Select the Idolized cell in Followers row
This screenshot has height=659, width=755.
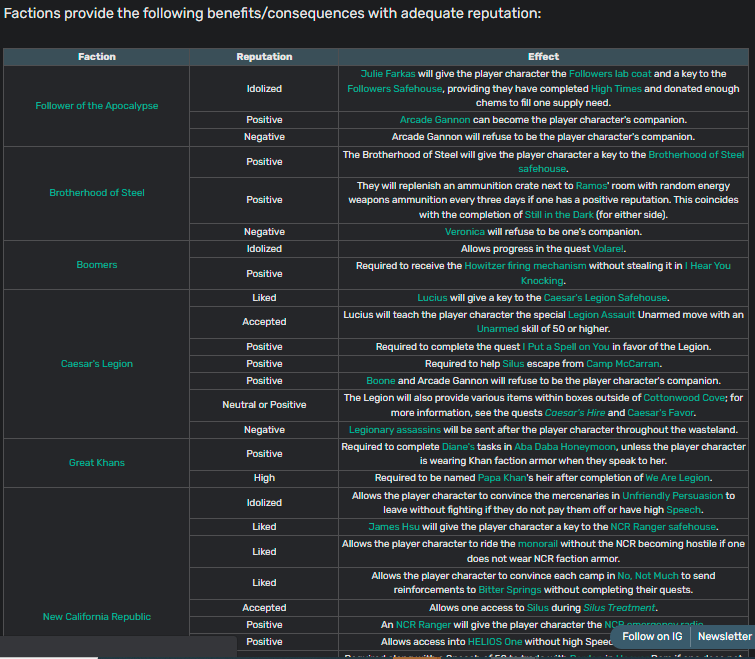264,89
